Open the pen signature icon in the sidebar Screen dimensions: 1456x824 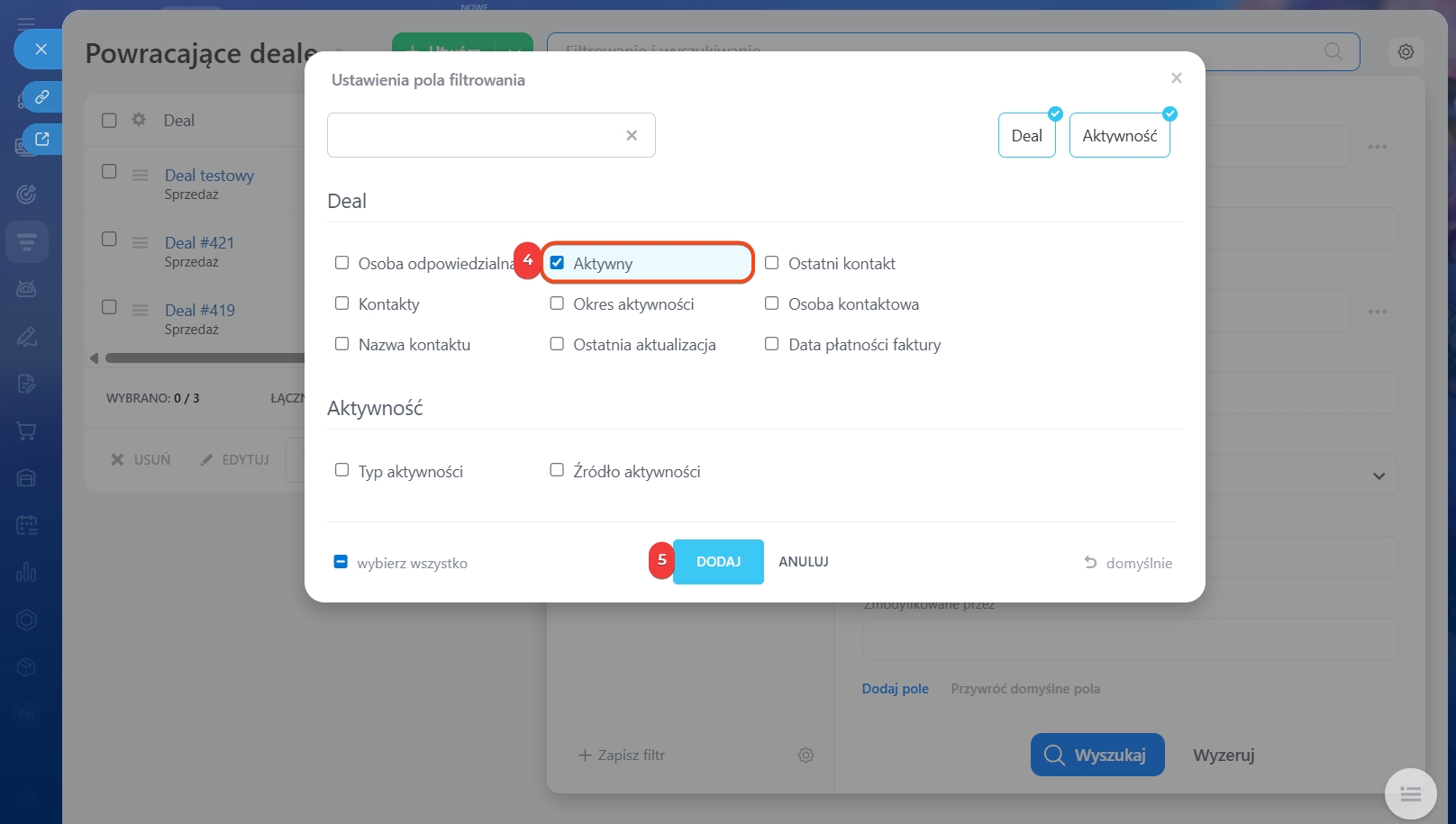coord(27,337)
